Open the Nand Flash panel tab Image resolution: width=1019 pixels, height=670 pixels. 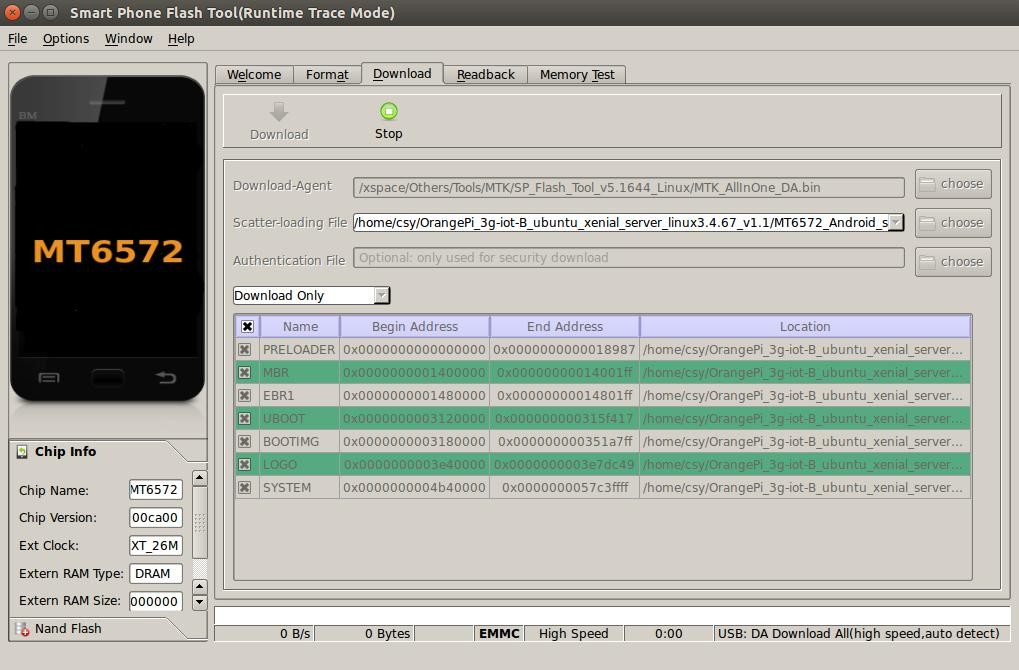[68, 628]
